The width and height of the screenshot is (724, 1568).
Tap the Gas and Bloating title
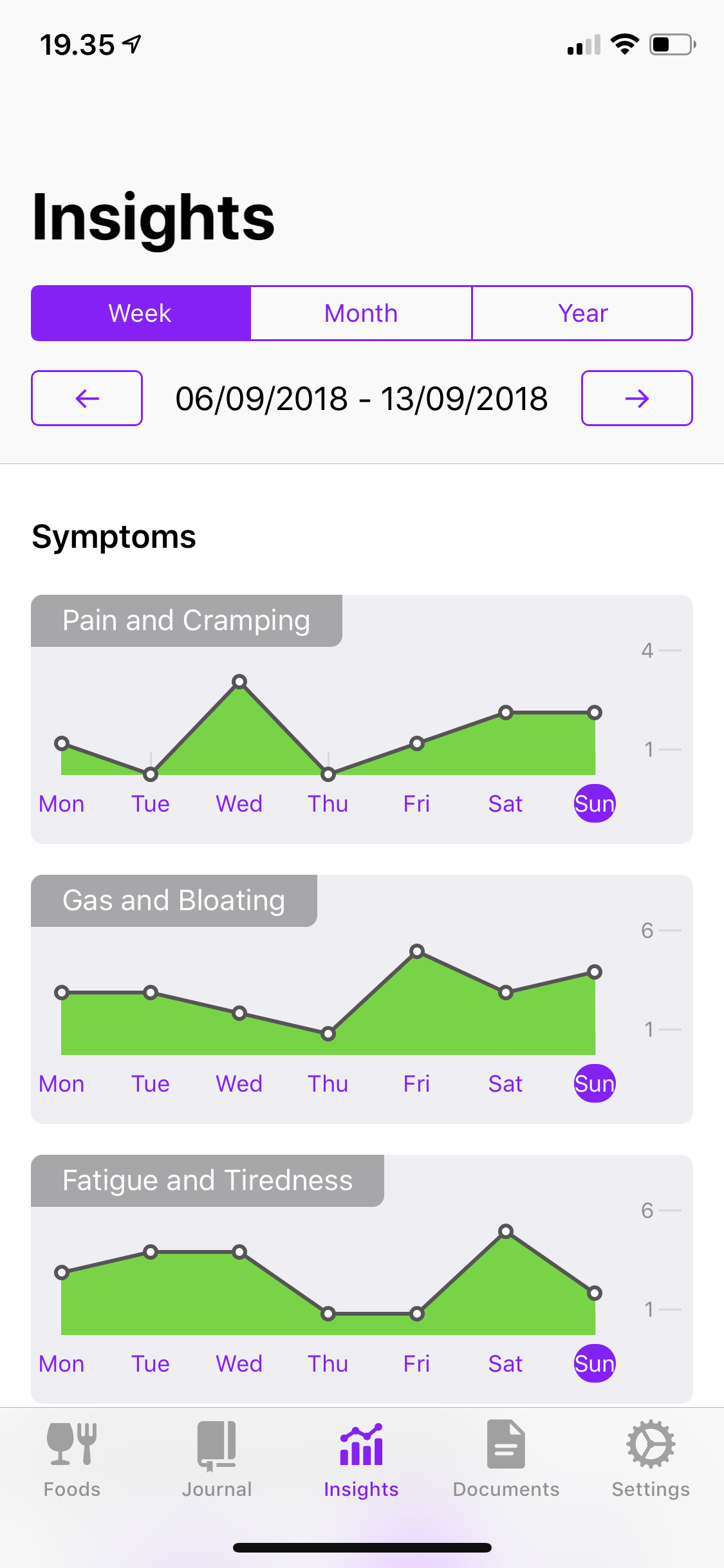(x=174, y=901)
